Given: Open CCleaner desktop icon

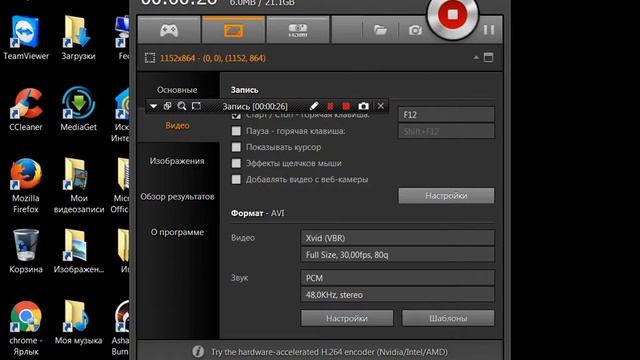Looking at the screenshot, I should (x=26, y=109).
